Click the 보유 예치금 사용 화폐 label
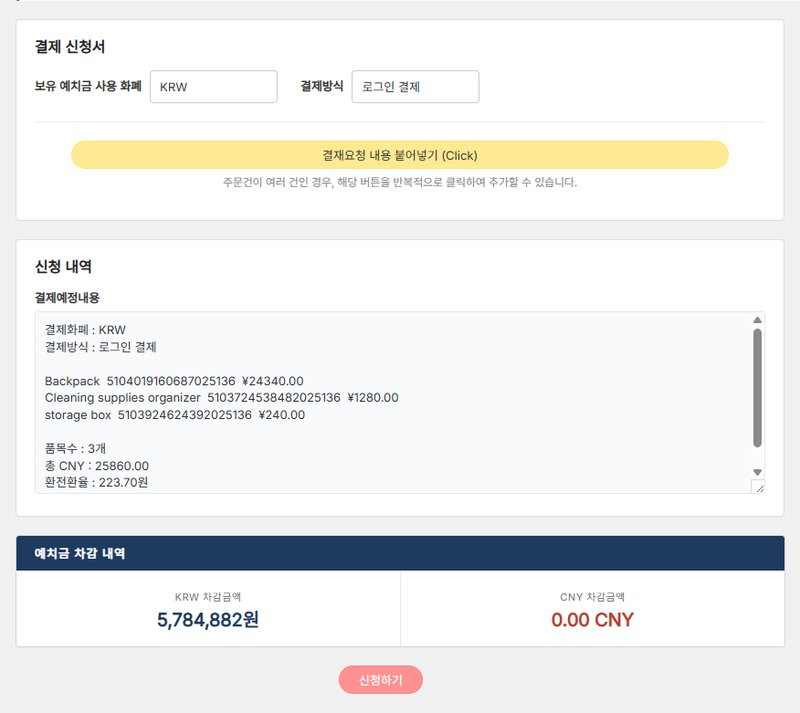 click(88, 87)
